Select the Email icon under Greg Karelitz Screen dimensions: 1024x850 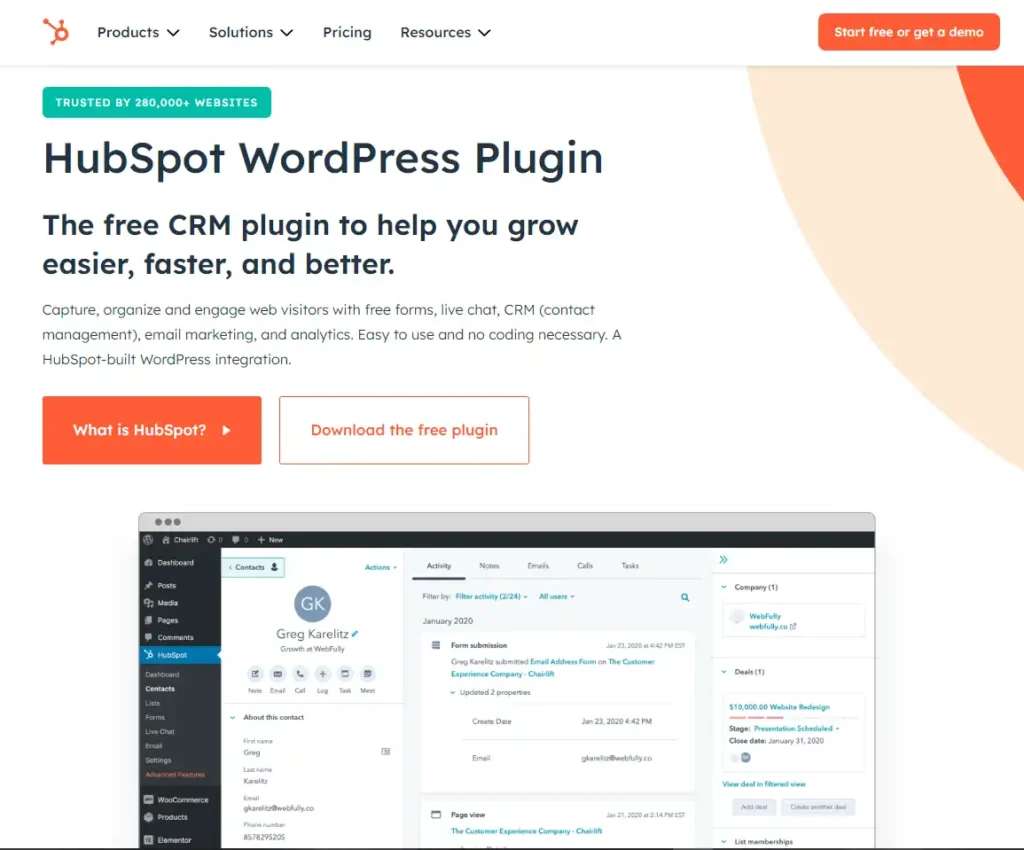tap(278, 674)
